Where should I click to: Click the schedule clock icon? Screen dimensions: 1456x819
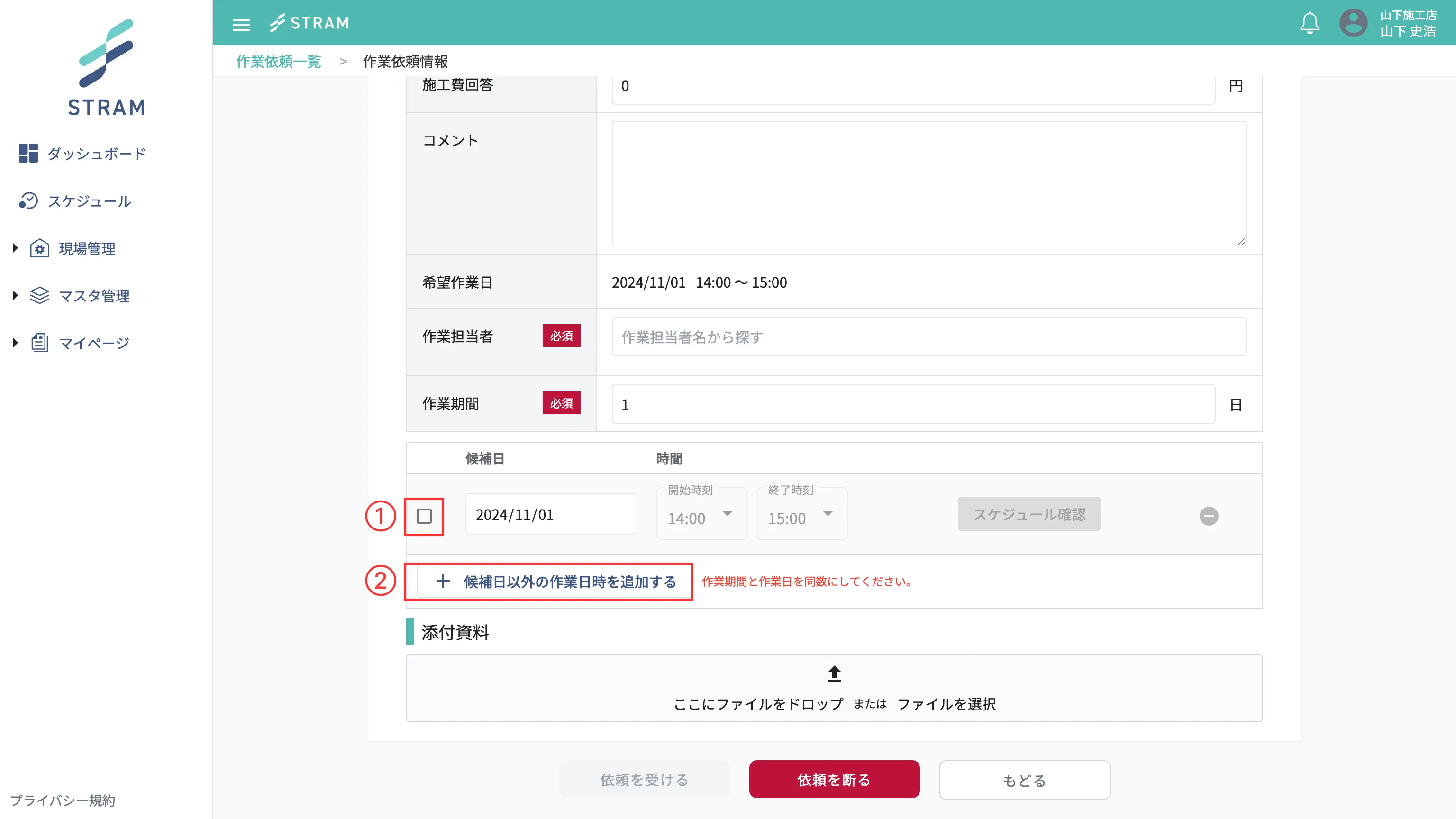tap(27, 200)
